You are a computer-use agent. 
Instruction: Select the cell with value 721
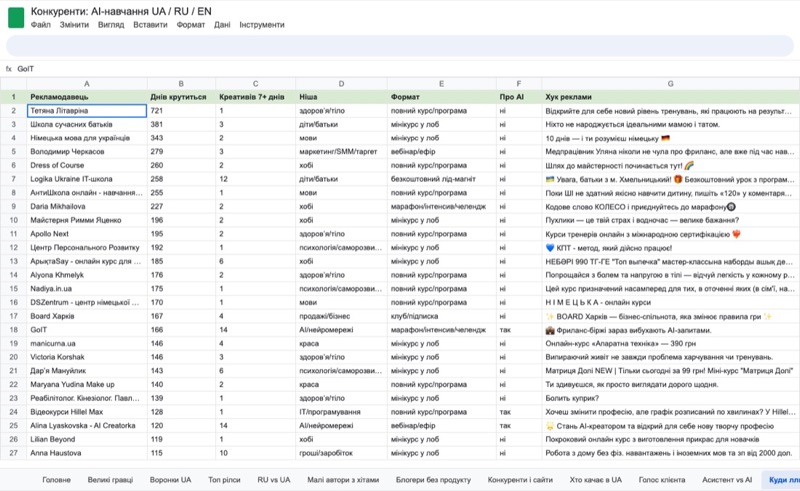point(181,111)
